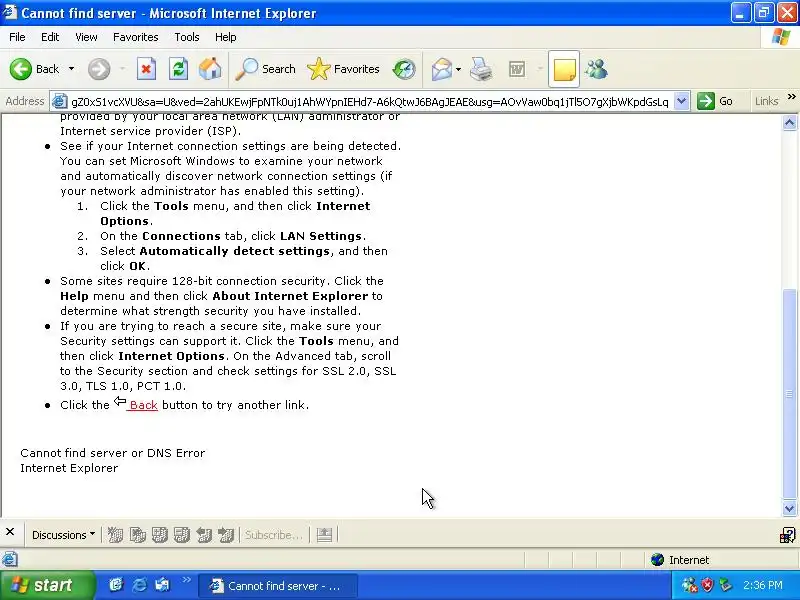The image size is (800, 600).
Task: Click the Messenger tray icon
Action: click(x=689, y=585)
